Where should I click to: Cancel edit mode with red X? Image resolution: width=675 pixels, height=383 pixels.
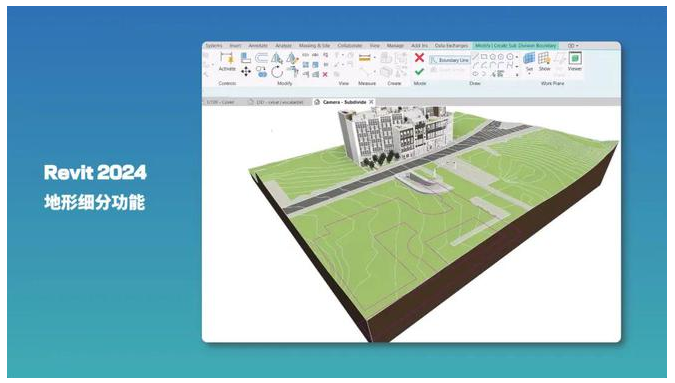419,57
